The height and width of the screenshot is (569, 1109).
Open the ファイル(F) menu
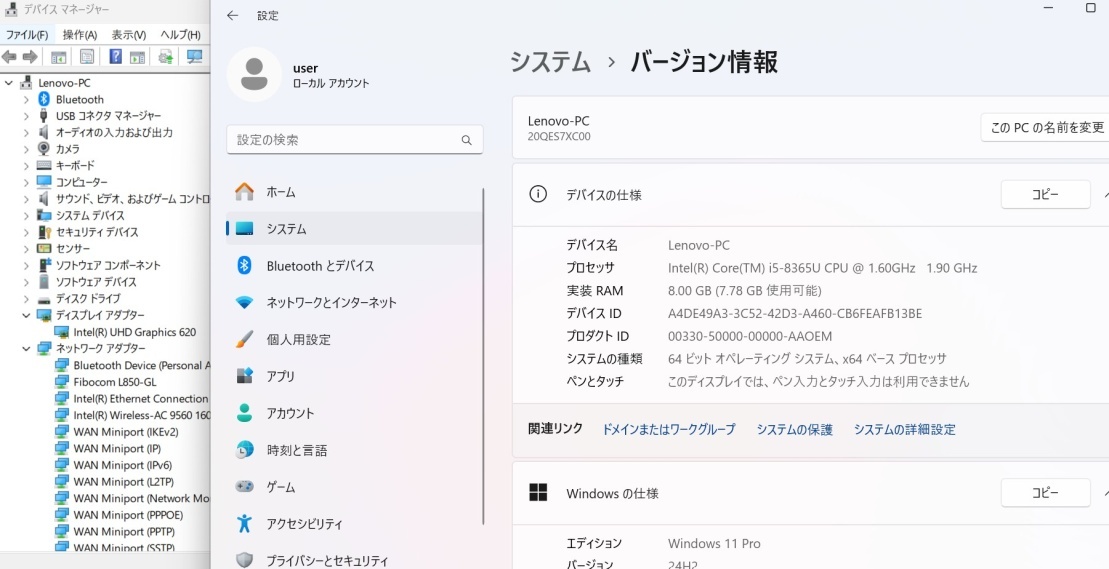point(27,35)
